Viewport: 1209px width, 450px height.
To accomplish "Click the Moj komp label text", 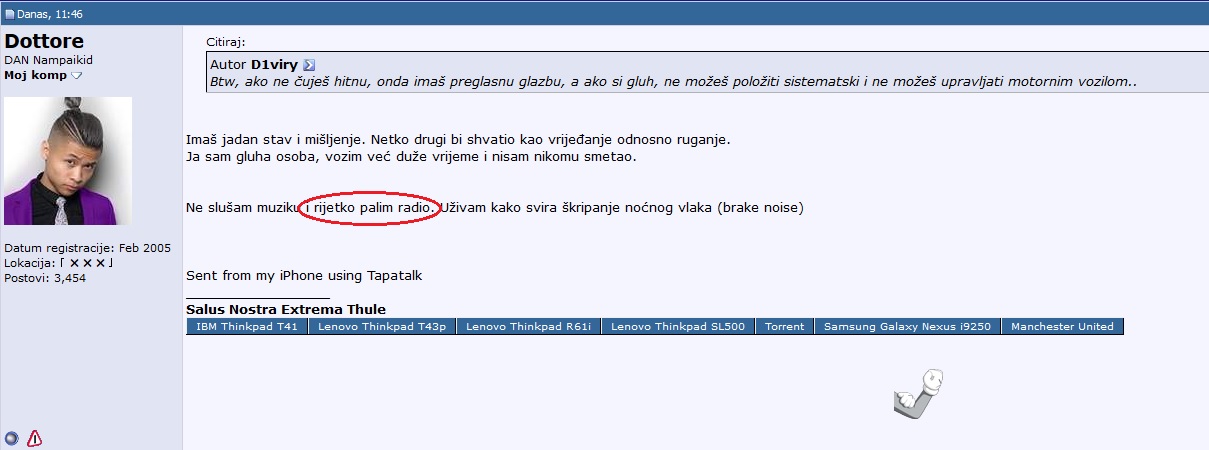I will [x=36, y=75].
